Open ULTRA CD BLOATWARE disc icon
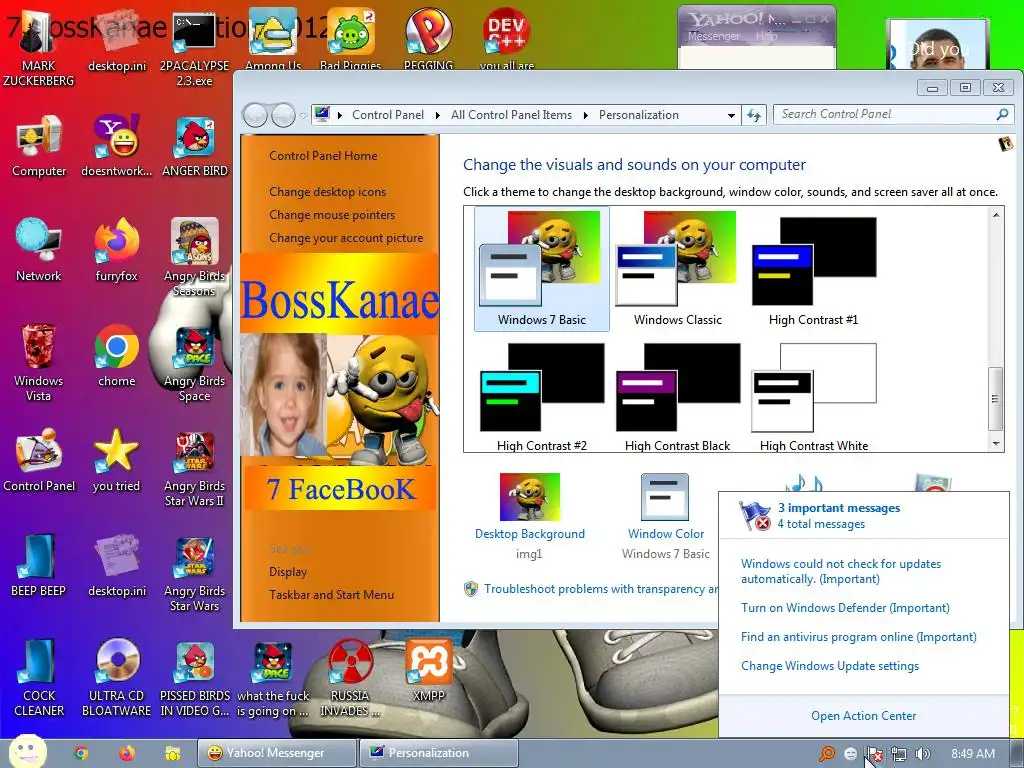 (116, 678)
